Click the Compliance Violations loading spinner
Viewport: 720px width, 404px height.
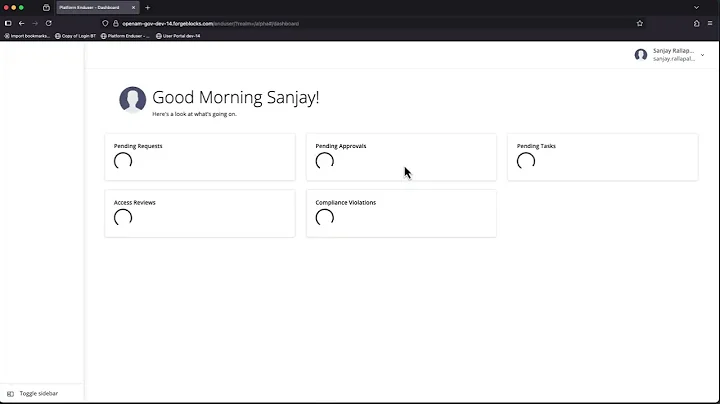(x=325, y=218)
